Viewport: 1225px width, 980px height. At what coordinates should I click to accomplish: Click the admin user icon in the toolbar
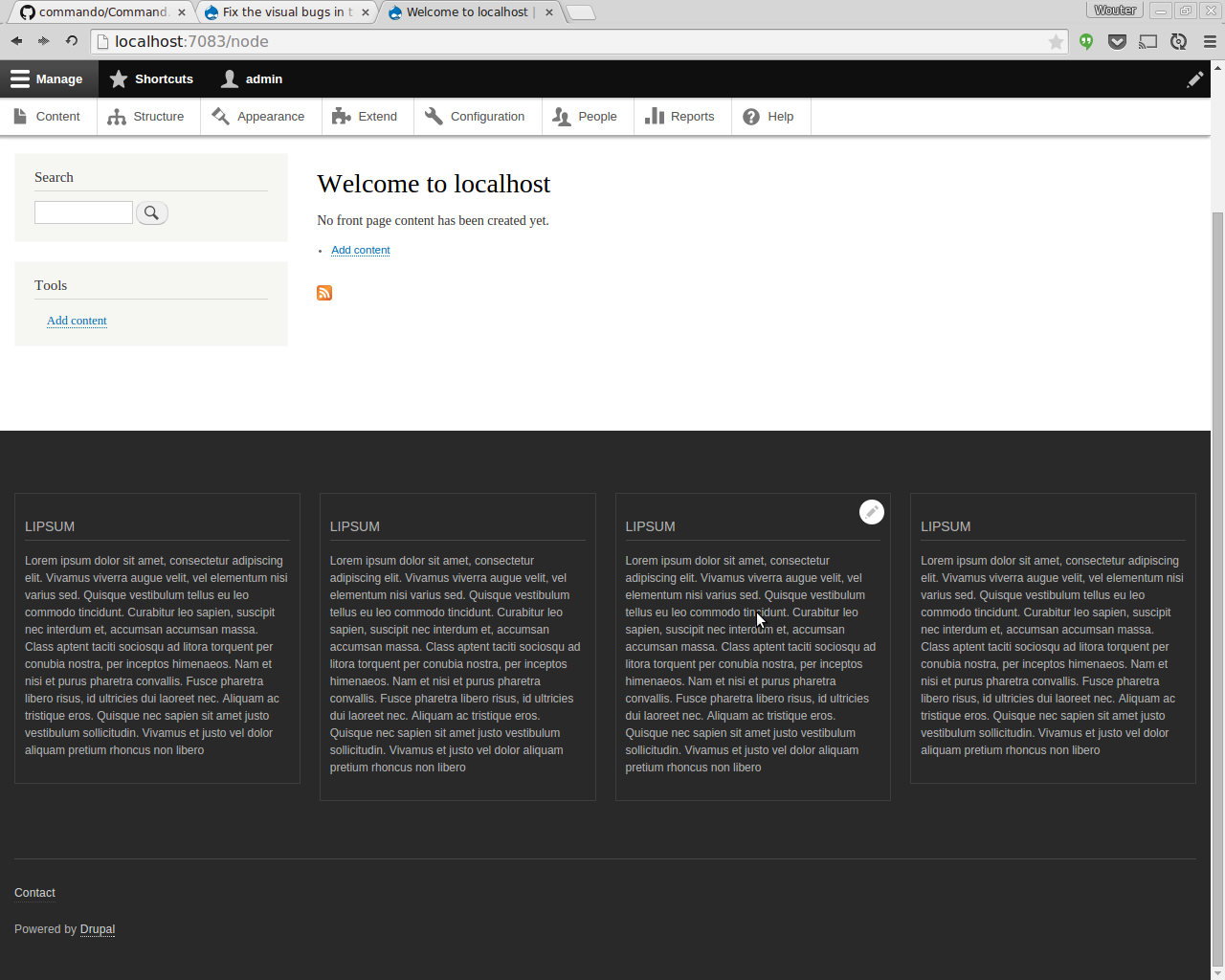pyautogui.click(x=228, y=79)
